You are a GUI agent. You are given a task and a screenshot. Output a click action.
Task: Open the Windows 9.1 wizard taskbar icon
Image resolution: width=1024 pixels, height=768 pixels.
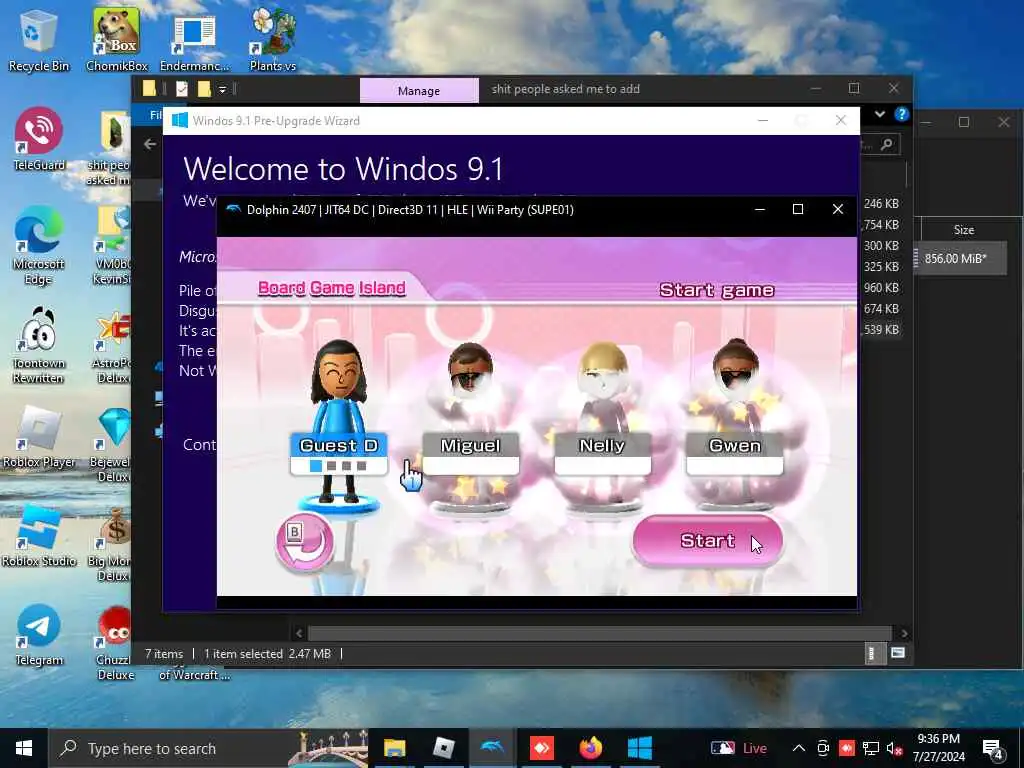click(639, 748)
